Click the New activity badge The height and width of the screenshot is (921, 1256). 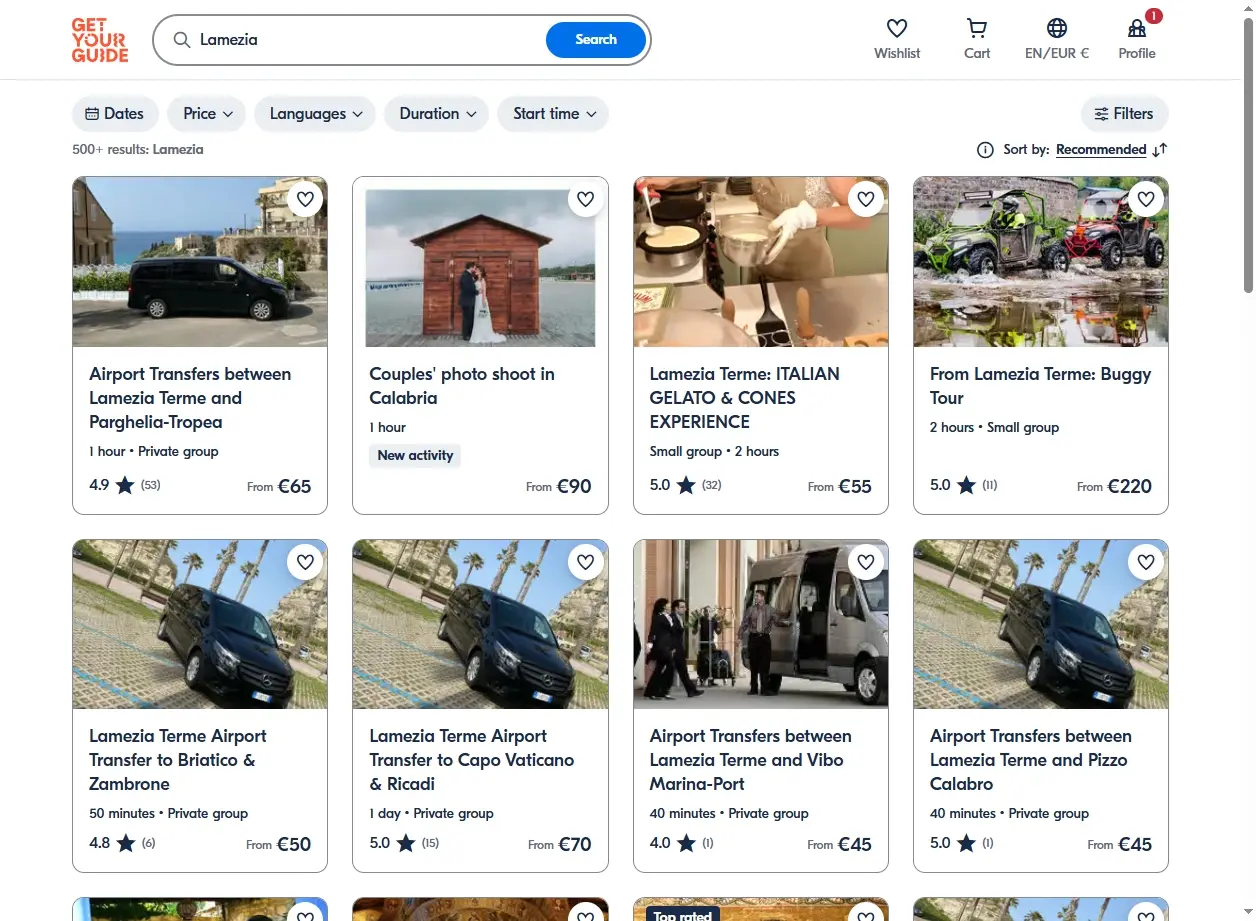[415, 455]
